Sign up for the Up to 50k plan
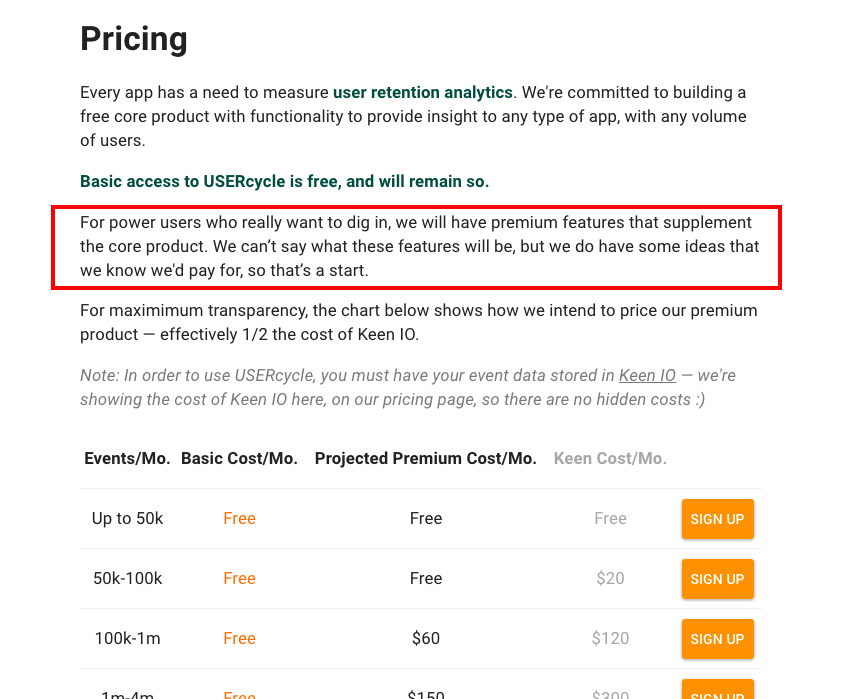 tap(717, 519)
